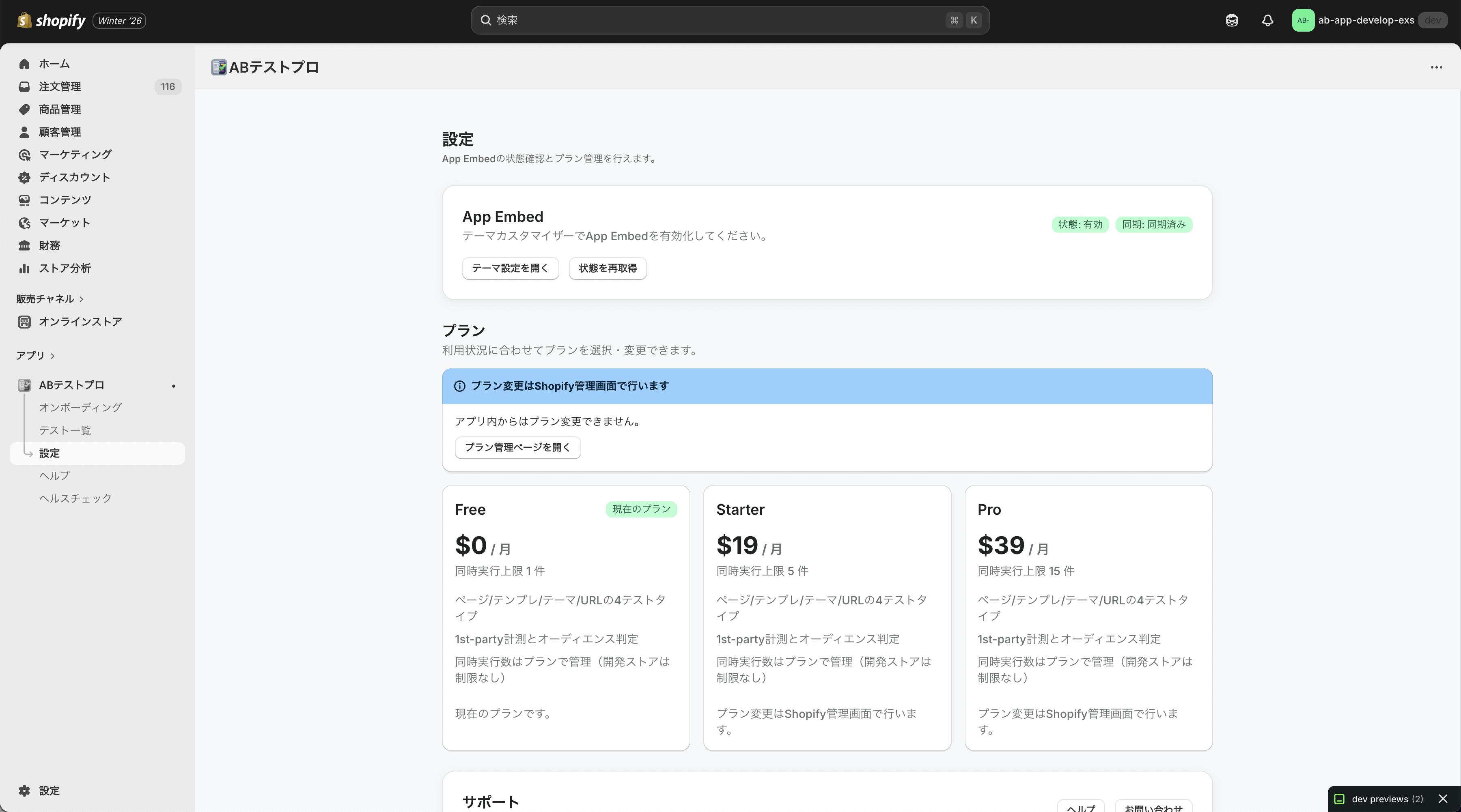Image resolution: width=1461 pixels, height=812 pixels.
Task: Click the テーマ設定を開く button
Action: click(x=510, y=268)
